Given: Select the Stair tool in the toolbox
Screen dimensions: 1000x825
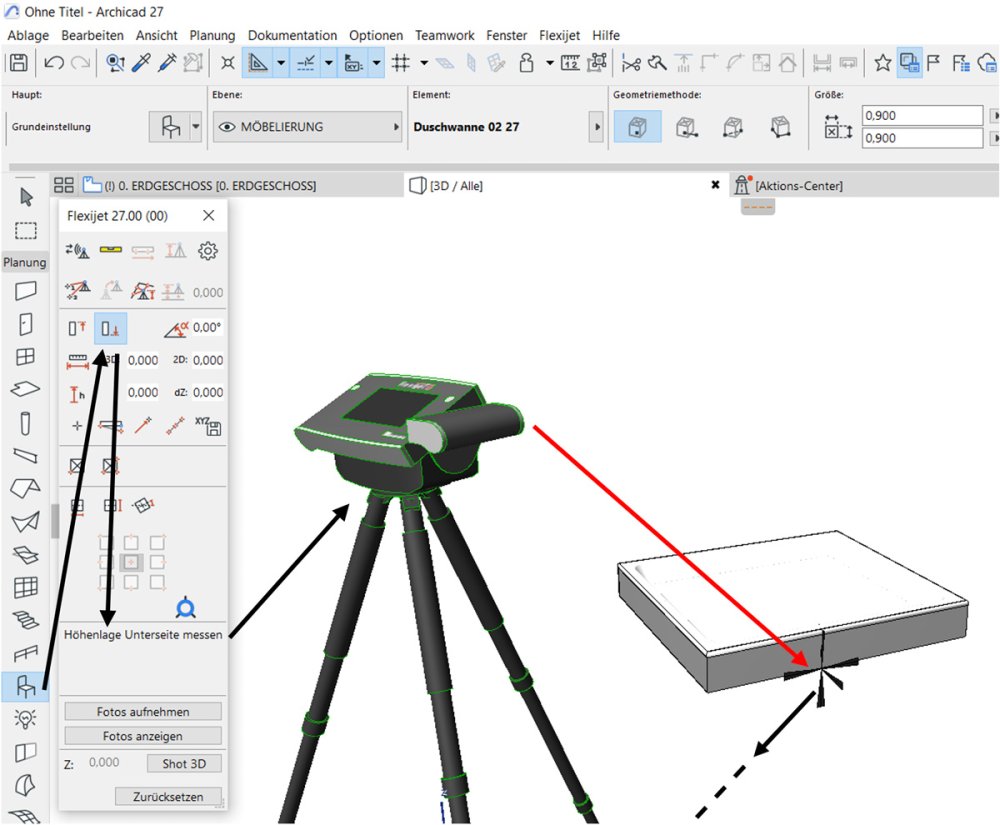Looking at the screenshot, I should coord(26,620).
